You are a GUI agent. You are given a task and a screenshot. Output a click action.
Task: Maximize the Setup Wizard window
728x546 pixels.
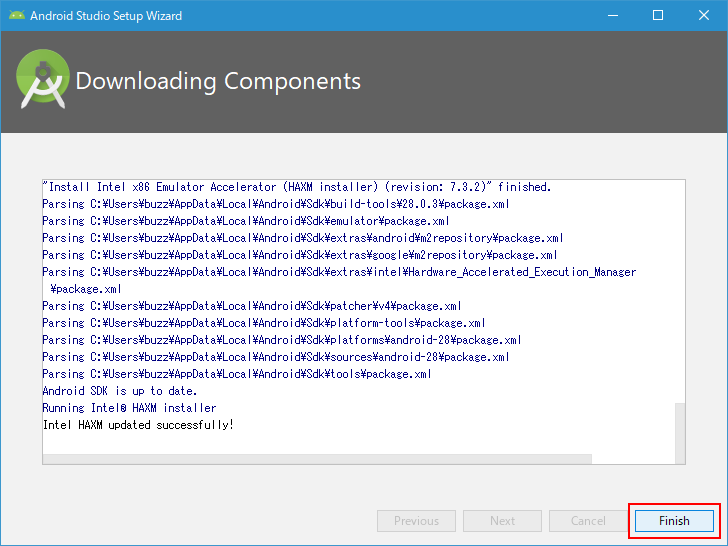(x=658, y=15)
